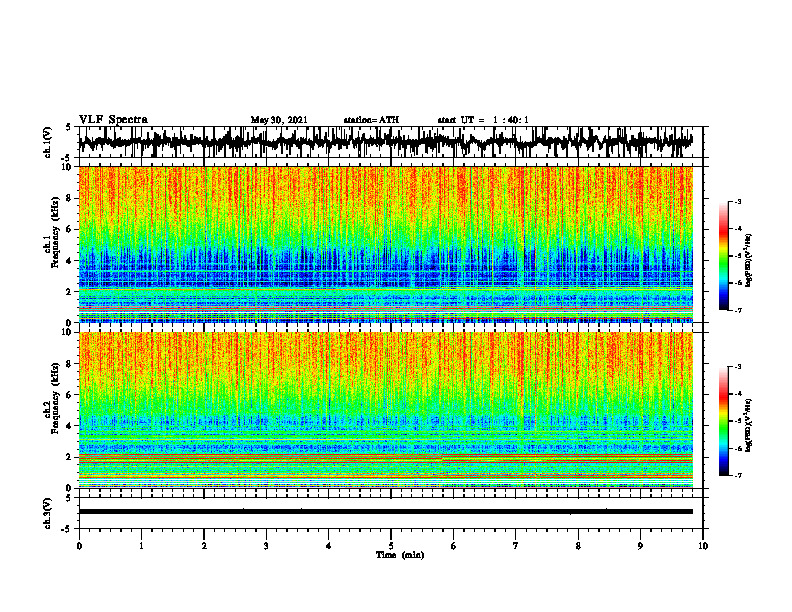Viewport: 792px width, 612px height.
Task: Click the 'start UT = 1 : 40: 1' text
Action: tap(483, 120)
